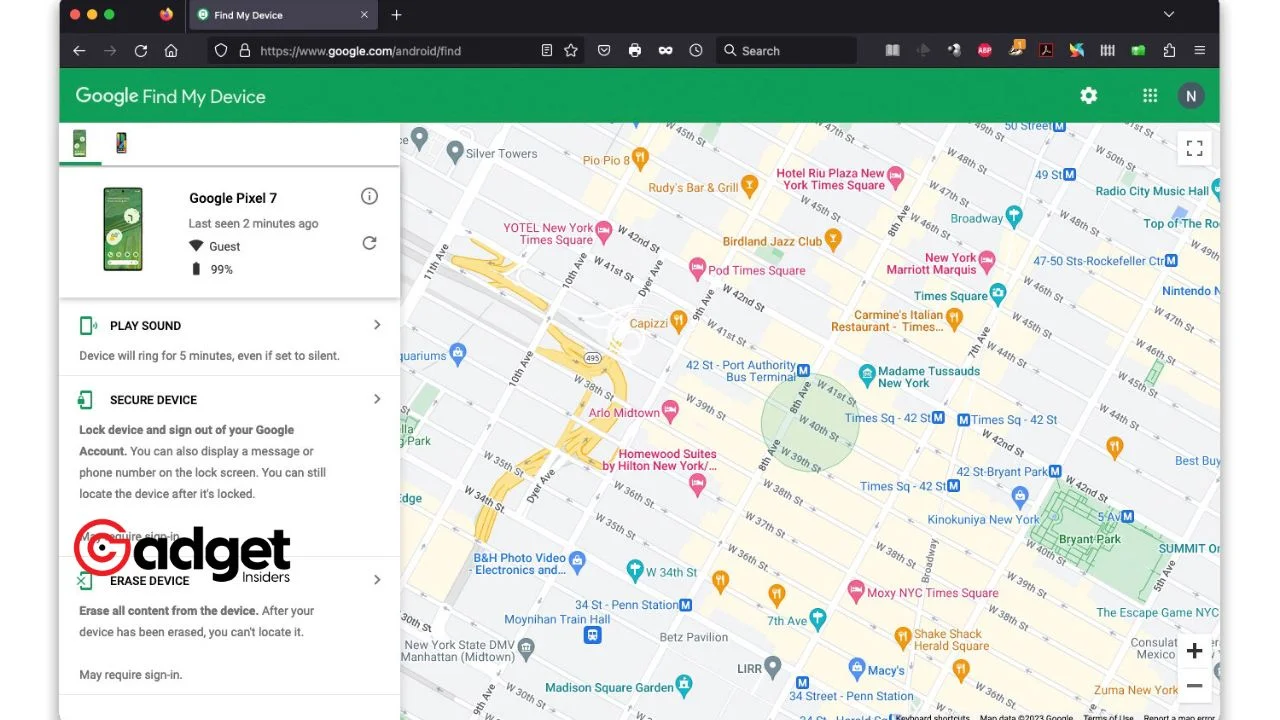Screen dimensions: 1280x720
Task: Click the B&H Photo Video label
Action: coord(520,564)
